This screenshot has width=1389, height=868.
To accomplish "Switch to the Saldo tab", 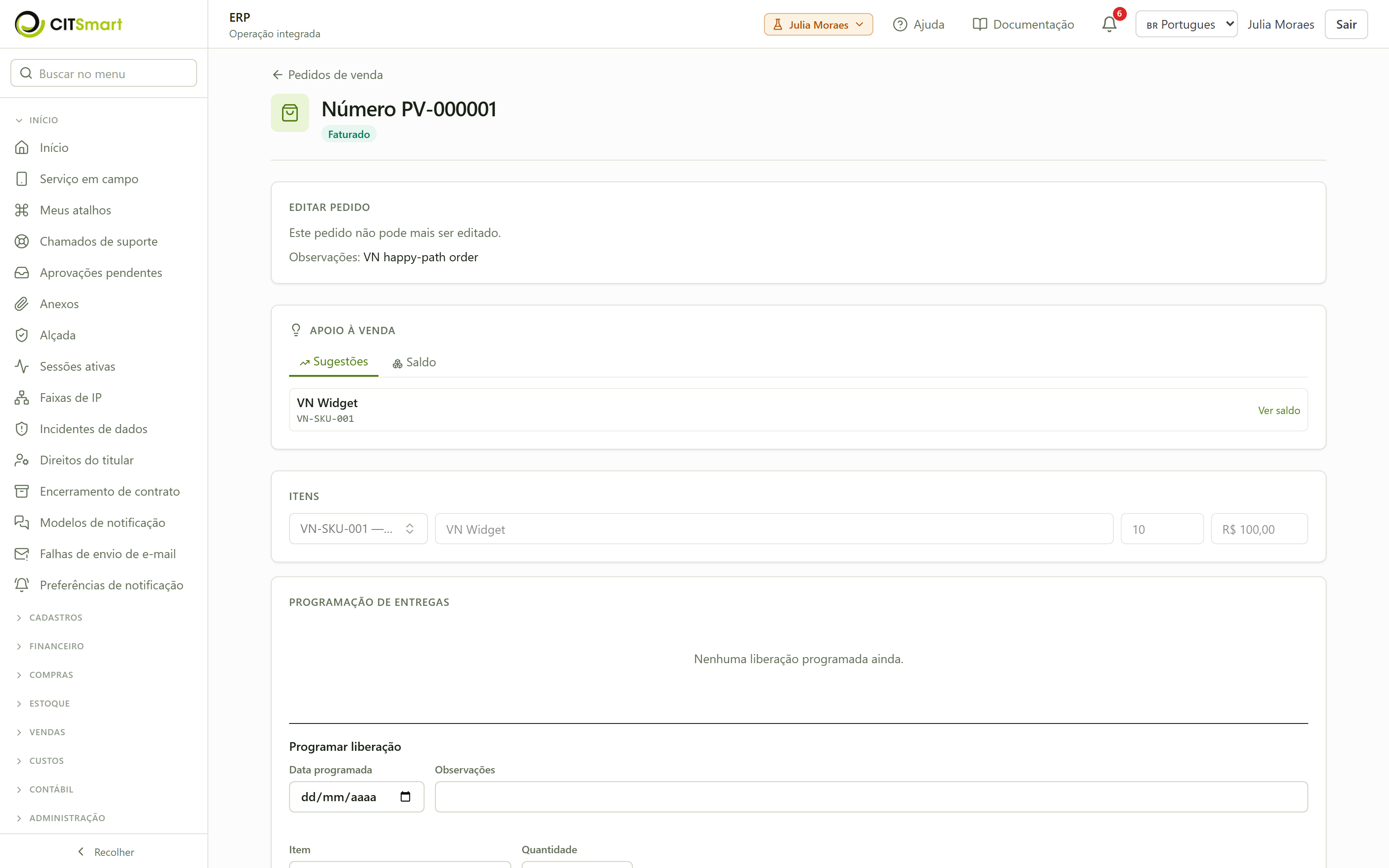I will 414,362.
